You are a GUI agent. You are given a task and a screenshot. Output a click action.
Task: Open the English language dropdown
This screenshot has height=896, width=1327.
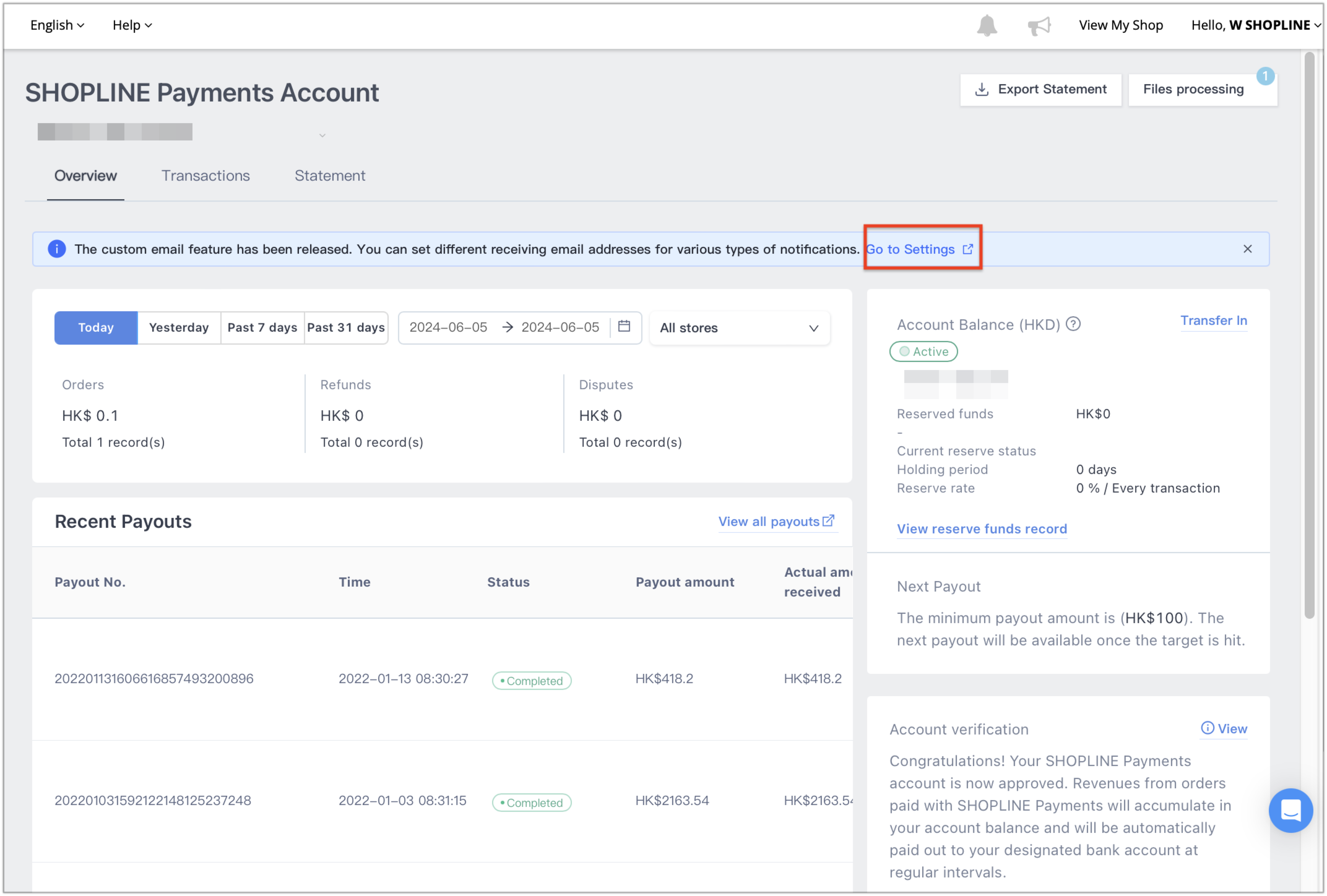[57, 25]
